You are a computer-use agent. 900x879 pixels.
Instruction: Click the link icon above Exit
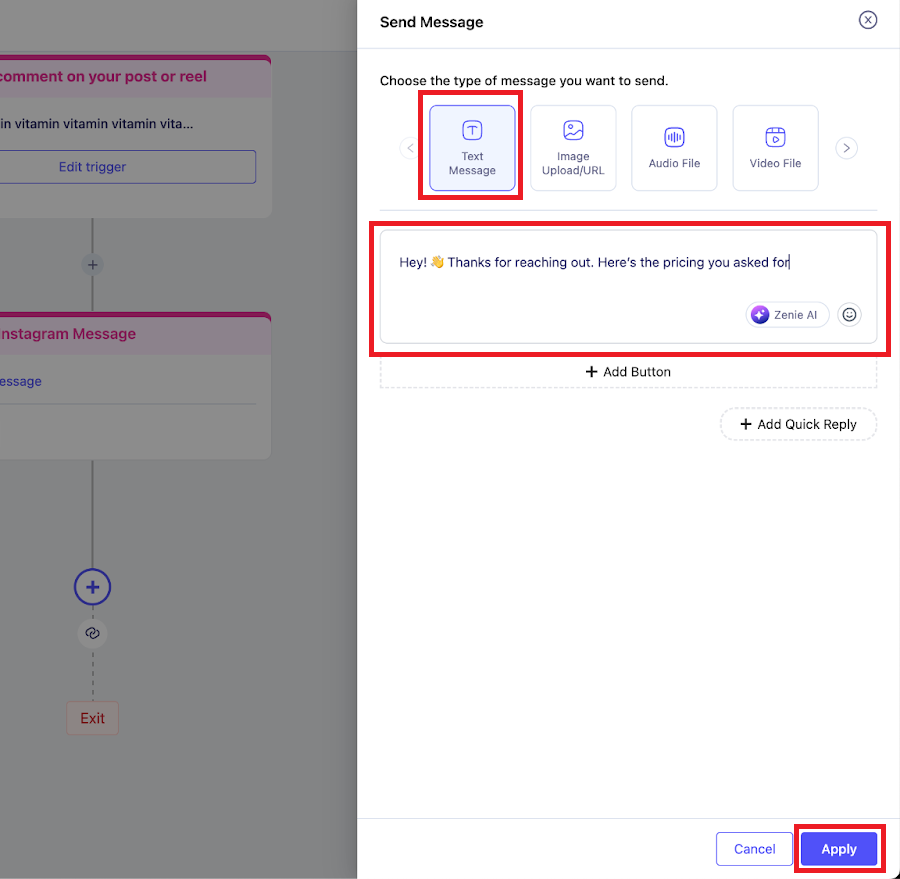[92, 633]
